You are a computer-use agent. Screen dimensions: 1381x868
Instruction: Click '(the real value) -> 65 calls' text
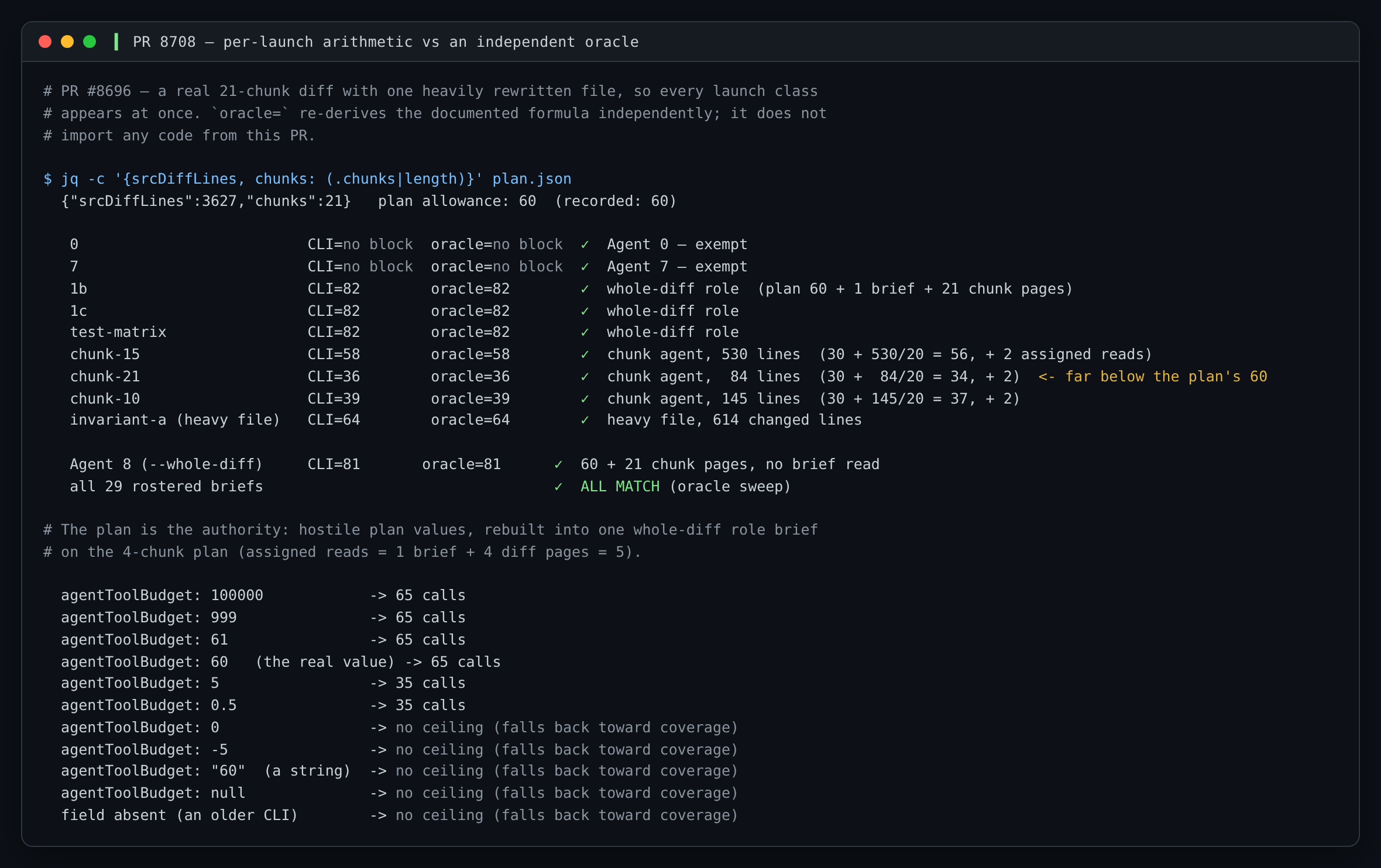coord(378,662)
